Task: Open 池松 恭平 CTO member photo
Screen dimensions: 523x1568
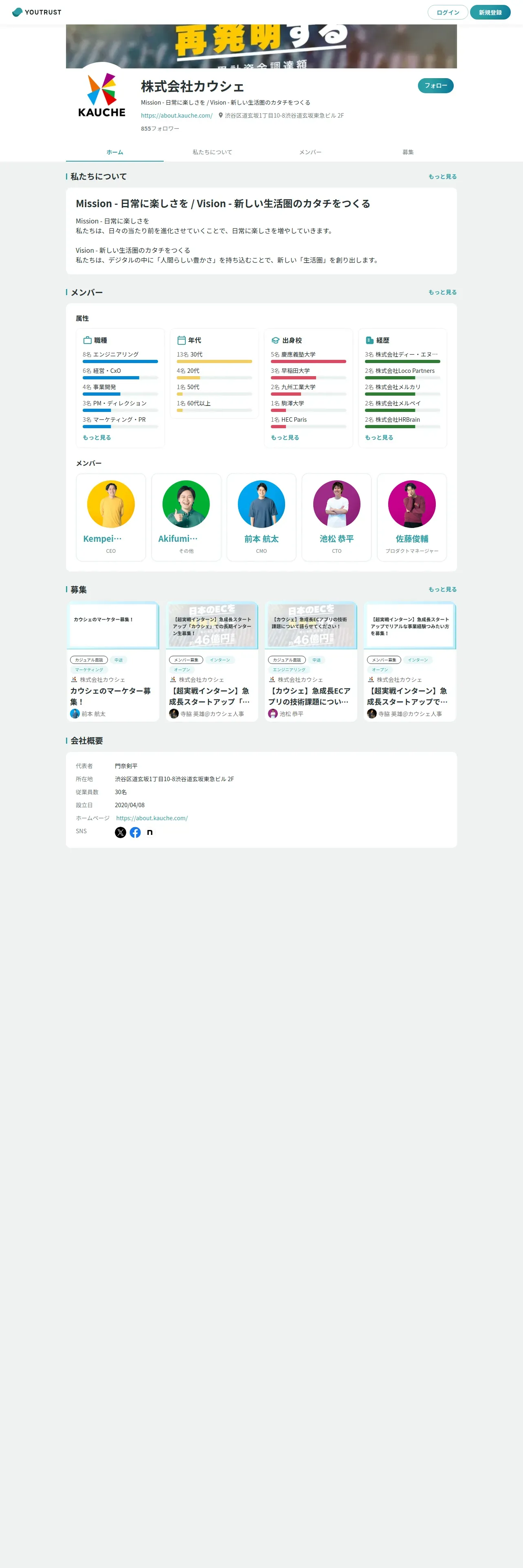Action: tap(337, 504)
